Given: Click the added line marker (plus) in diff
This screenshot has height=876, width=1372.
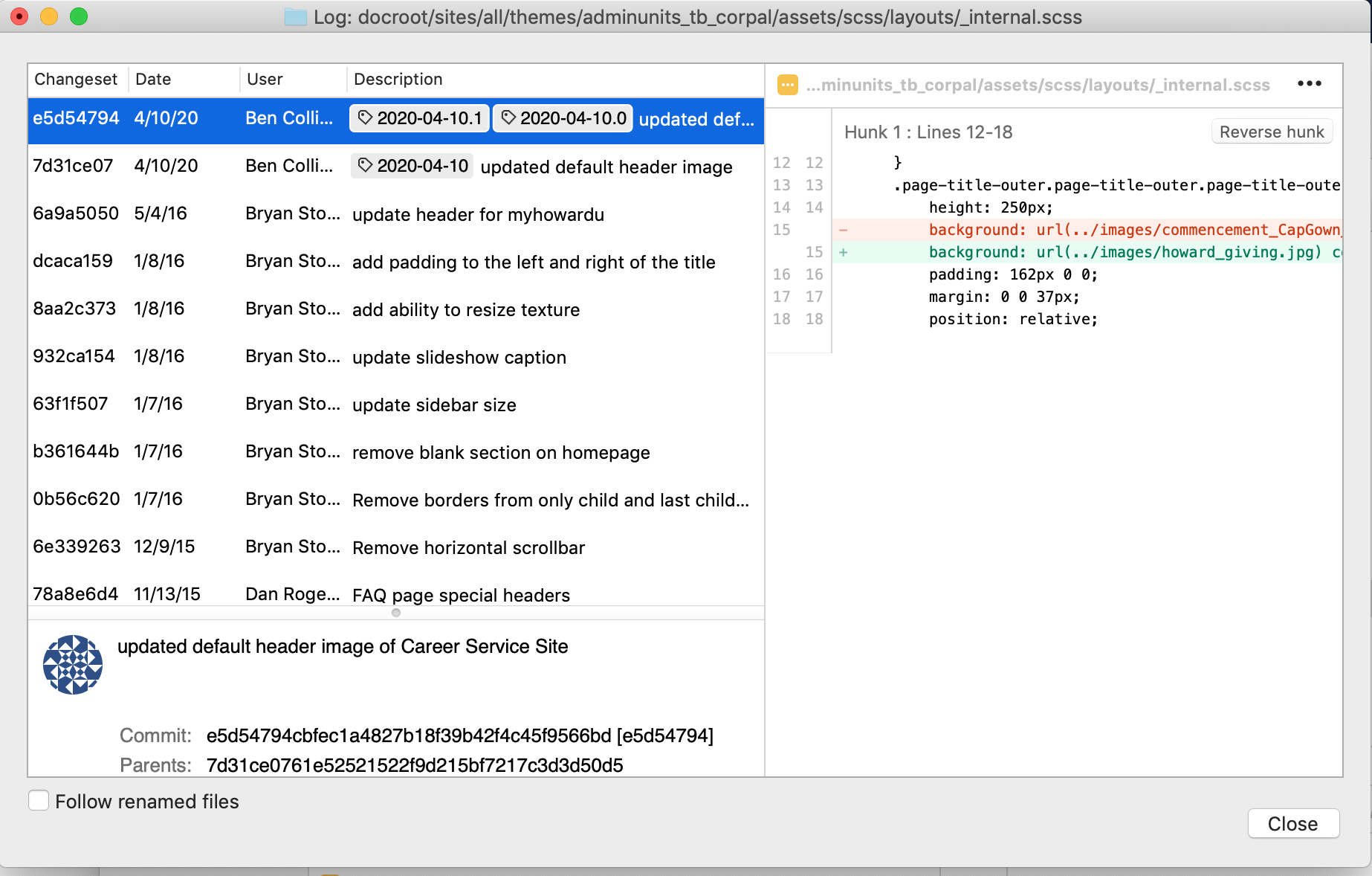Looking at the screenshot, I should (843, 252).
